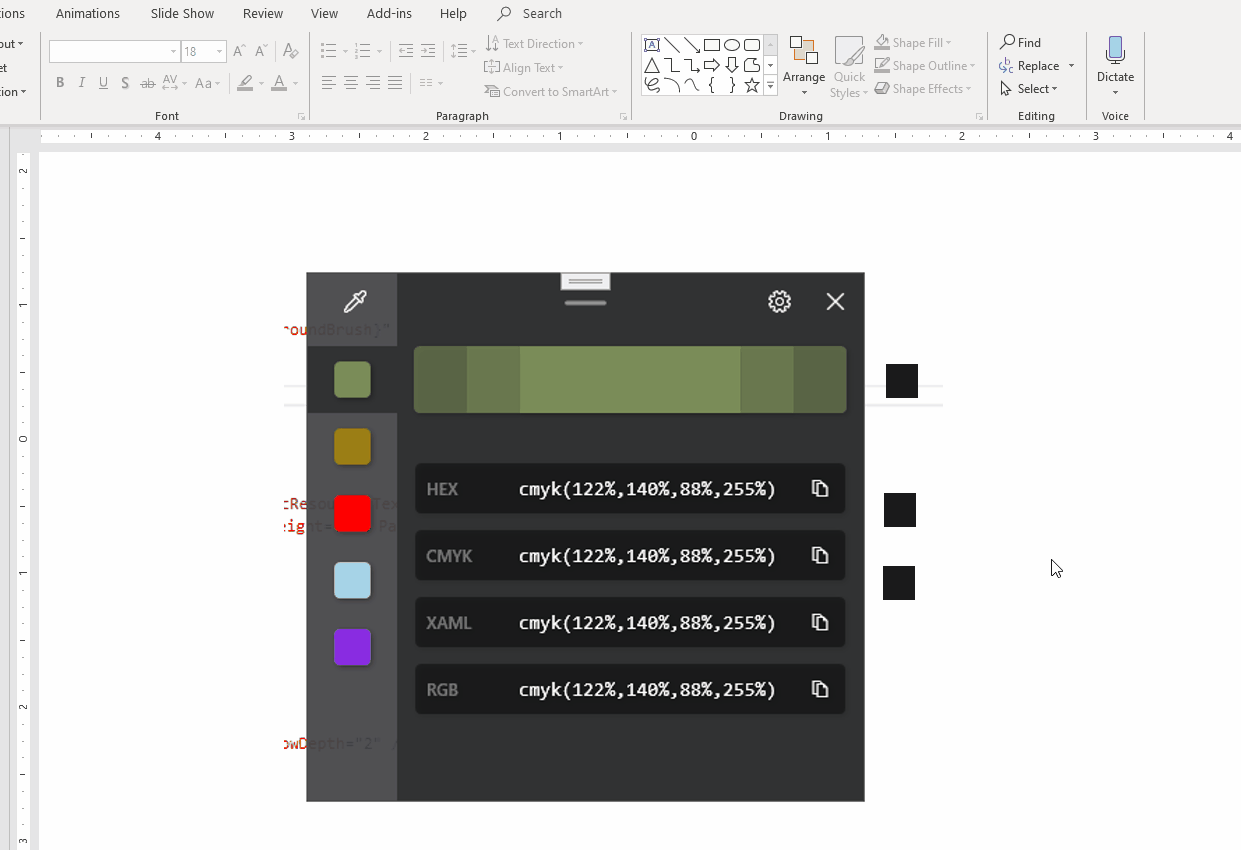This screenshot has width=1241, height=850.
Task: Open the Select menu in Editing
Action: [x=1029, y=89]
